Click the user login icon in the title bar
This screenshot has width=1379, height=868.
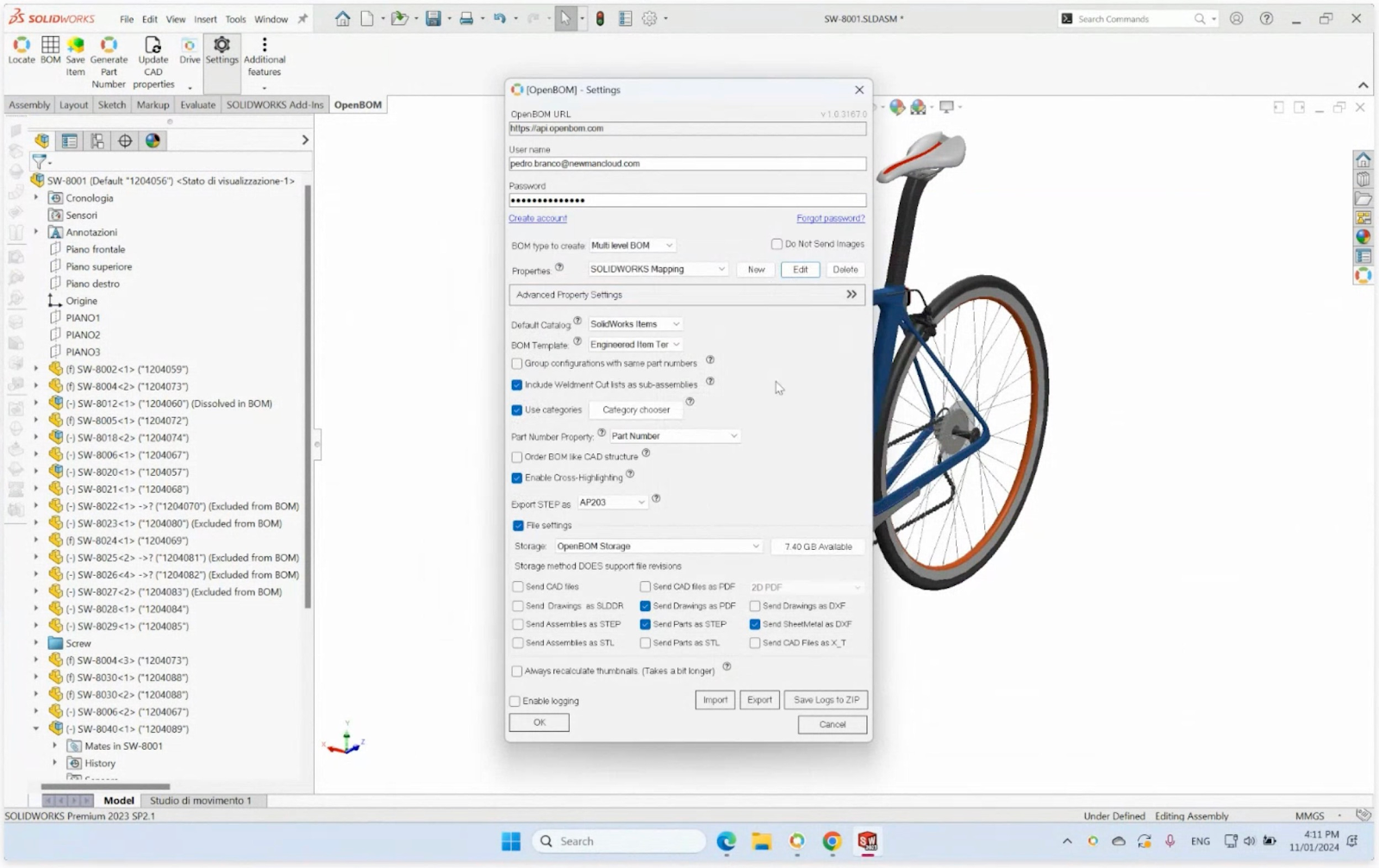tap(1236, 18)
